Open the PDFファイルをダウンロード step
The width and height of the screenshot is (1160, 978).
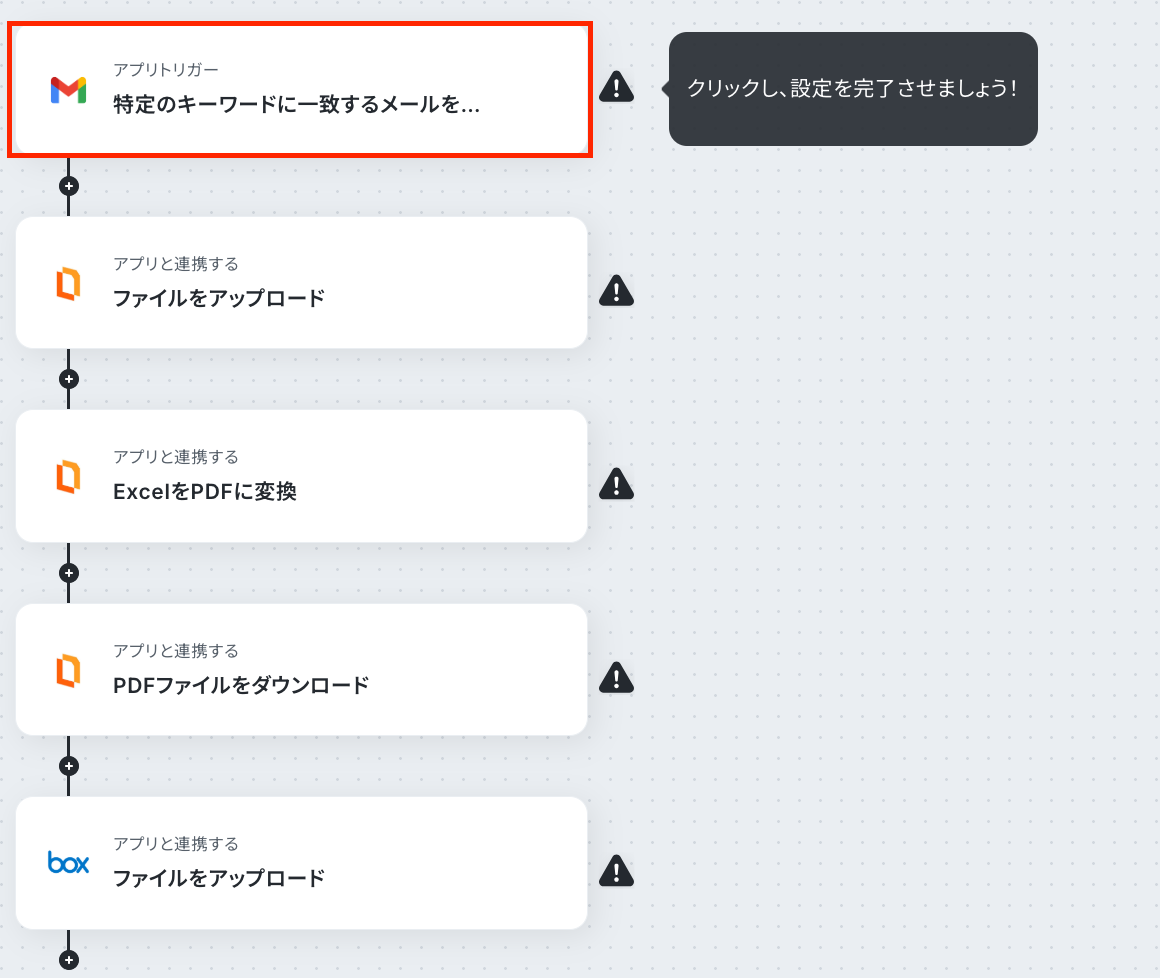point(301,670)
